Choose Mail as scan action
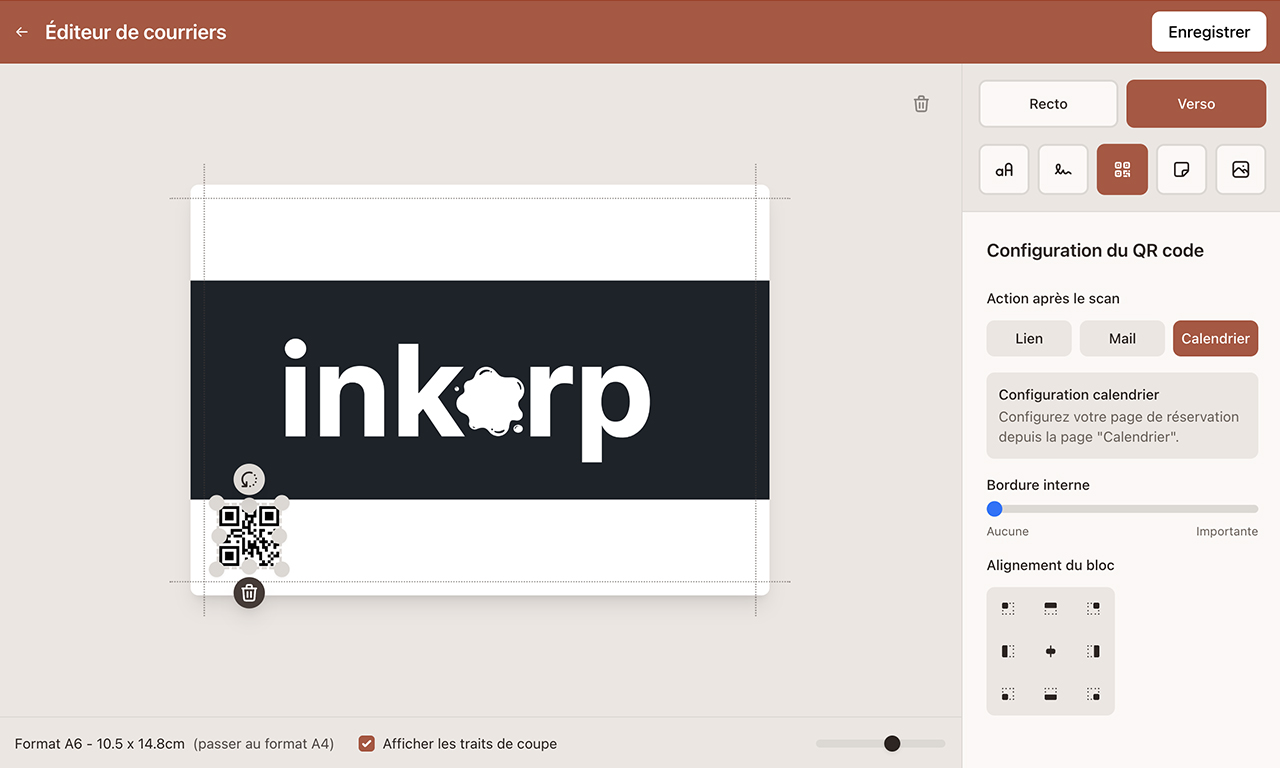 (1122, 339)
